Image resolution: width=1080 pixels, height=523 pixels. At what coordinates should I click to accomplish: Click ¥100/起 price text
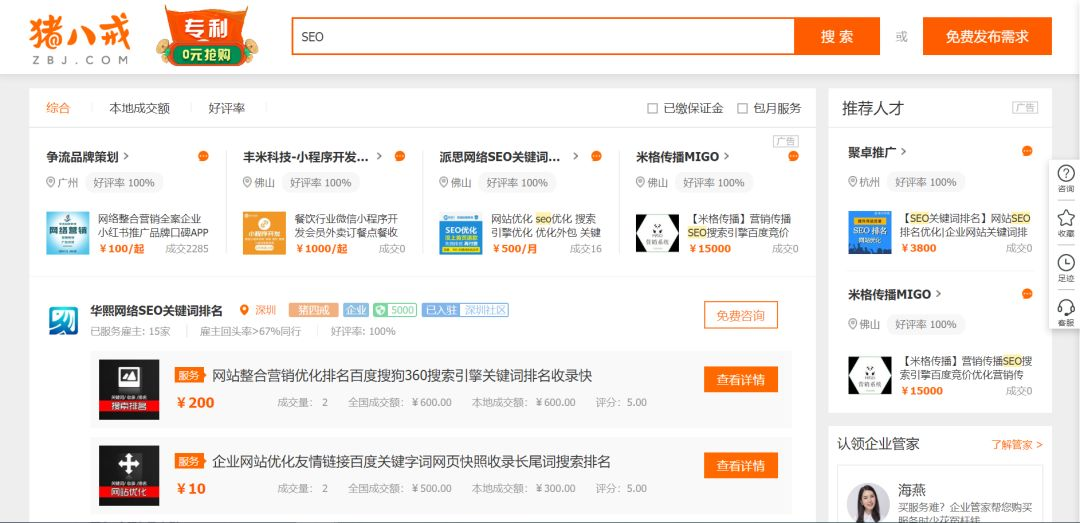[122, 249]
